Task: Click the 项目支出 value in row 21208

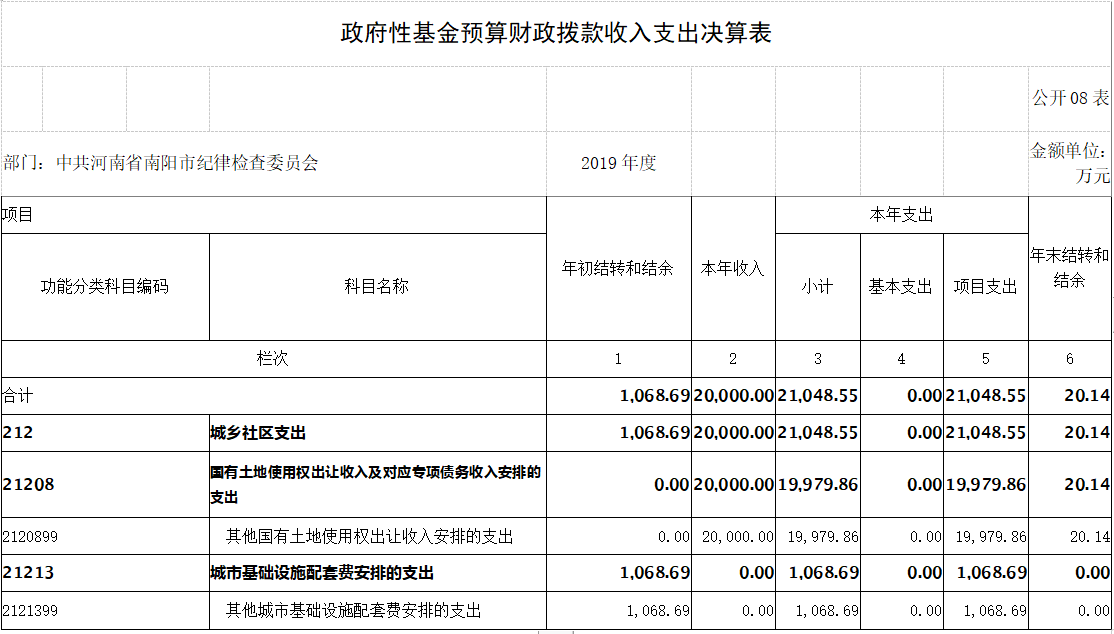Action: pyautogui.click(x=985, y=485)
